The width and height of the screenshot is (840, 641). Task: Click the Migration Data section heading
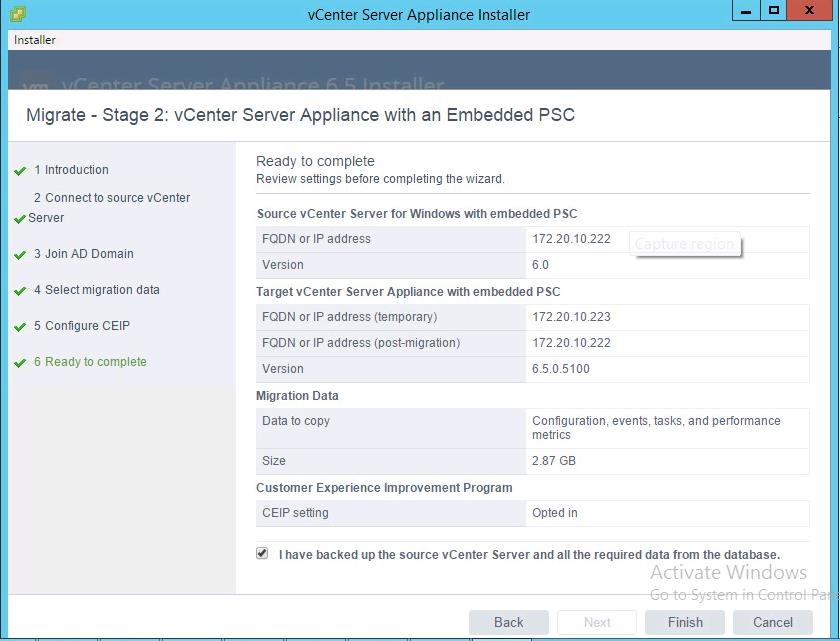pyautogui.click(x=297, y=396)
